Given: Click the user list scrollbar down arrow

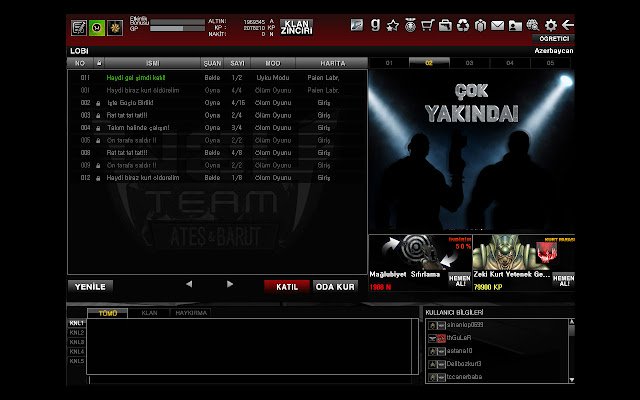Looking at the screenshot, I should [571, 380].
